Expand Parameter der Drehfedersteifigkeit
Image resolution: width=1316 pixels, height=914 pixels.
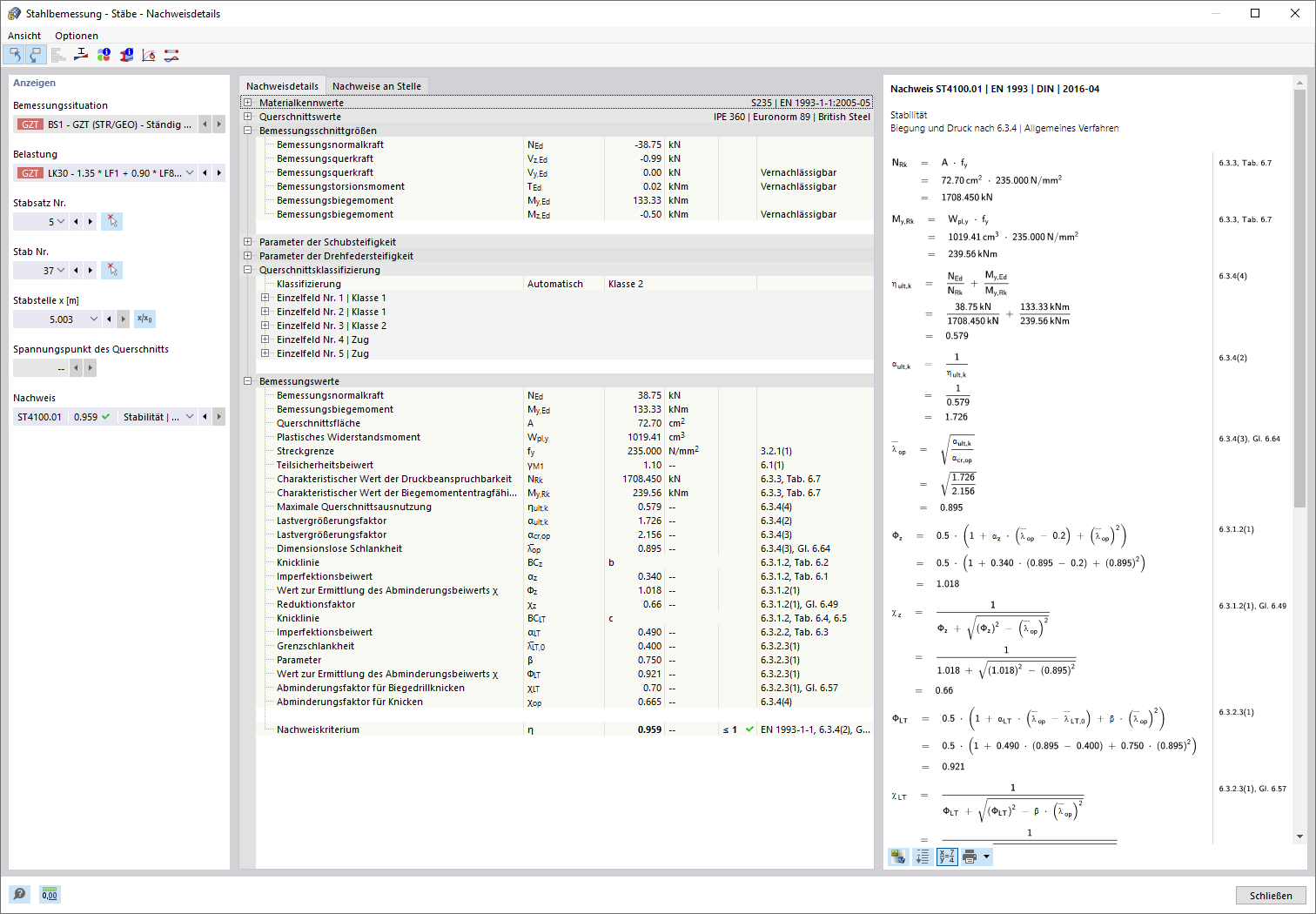(248, 256)
